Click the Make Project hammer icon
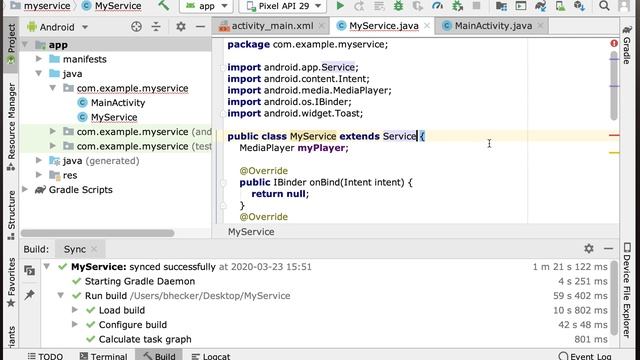This screenshot has width=640, height=360. coord(164,6)
